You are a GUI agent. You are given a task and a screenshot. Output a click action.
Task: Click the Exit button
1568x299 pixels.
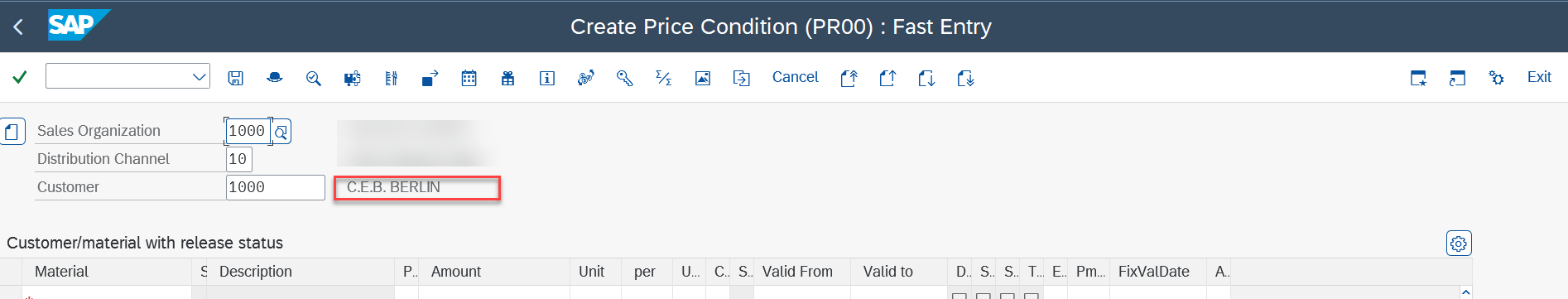point(1539,77)
